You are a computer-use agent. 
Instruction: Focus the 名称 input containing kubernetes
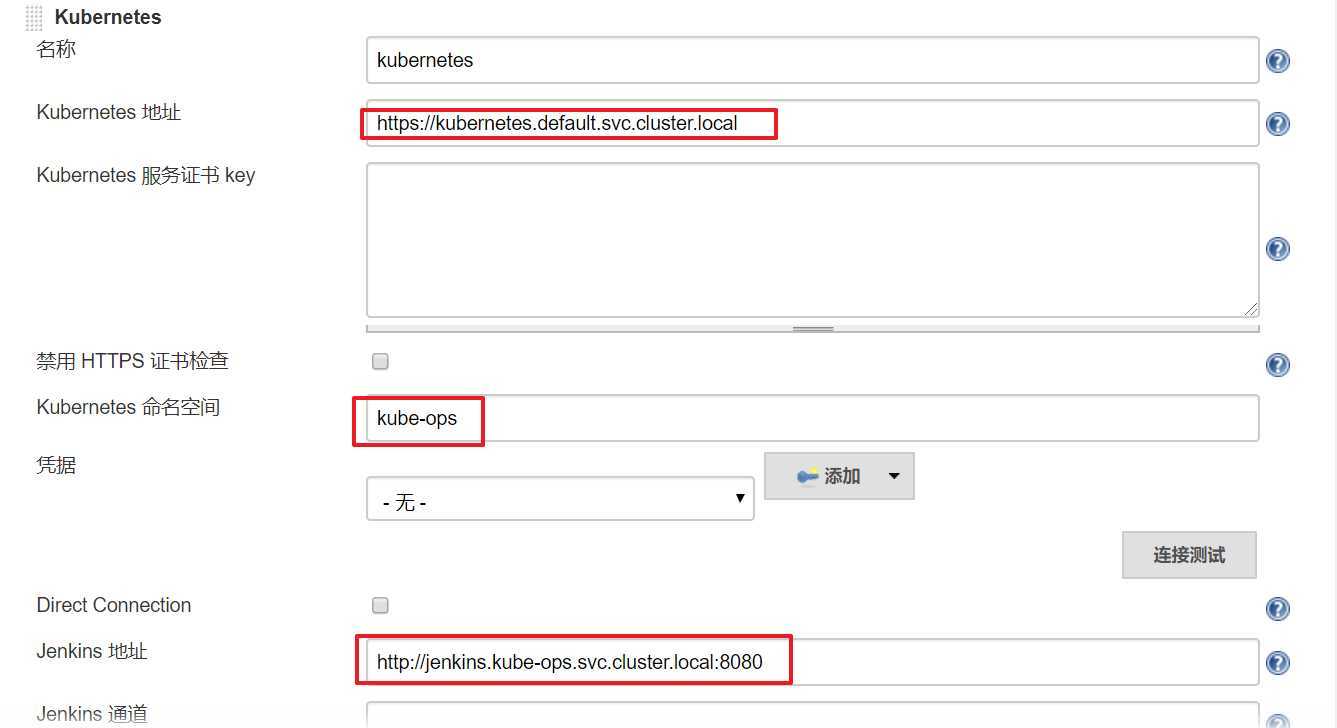pos(812,60)
